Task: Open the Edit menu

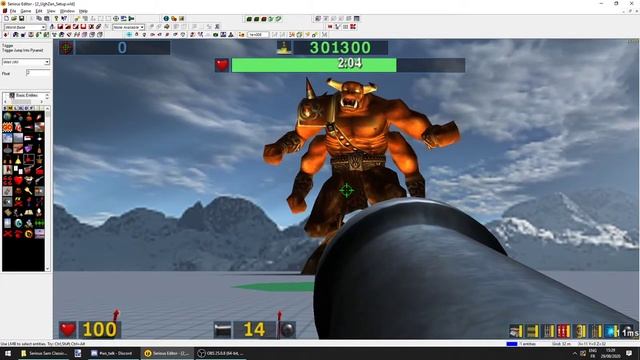Action: [39, 11]
